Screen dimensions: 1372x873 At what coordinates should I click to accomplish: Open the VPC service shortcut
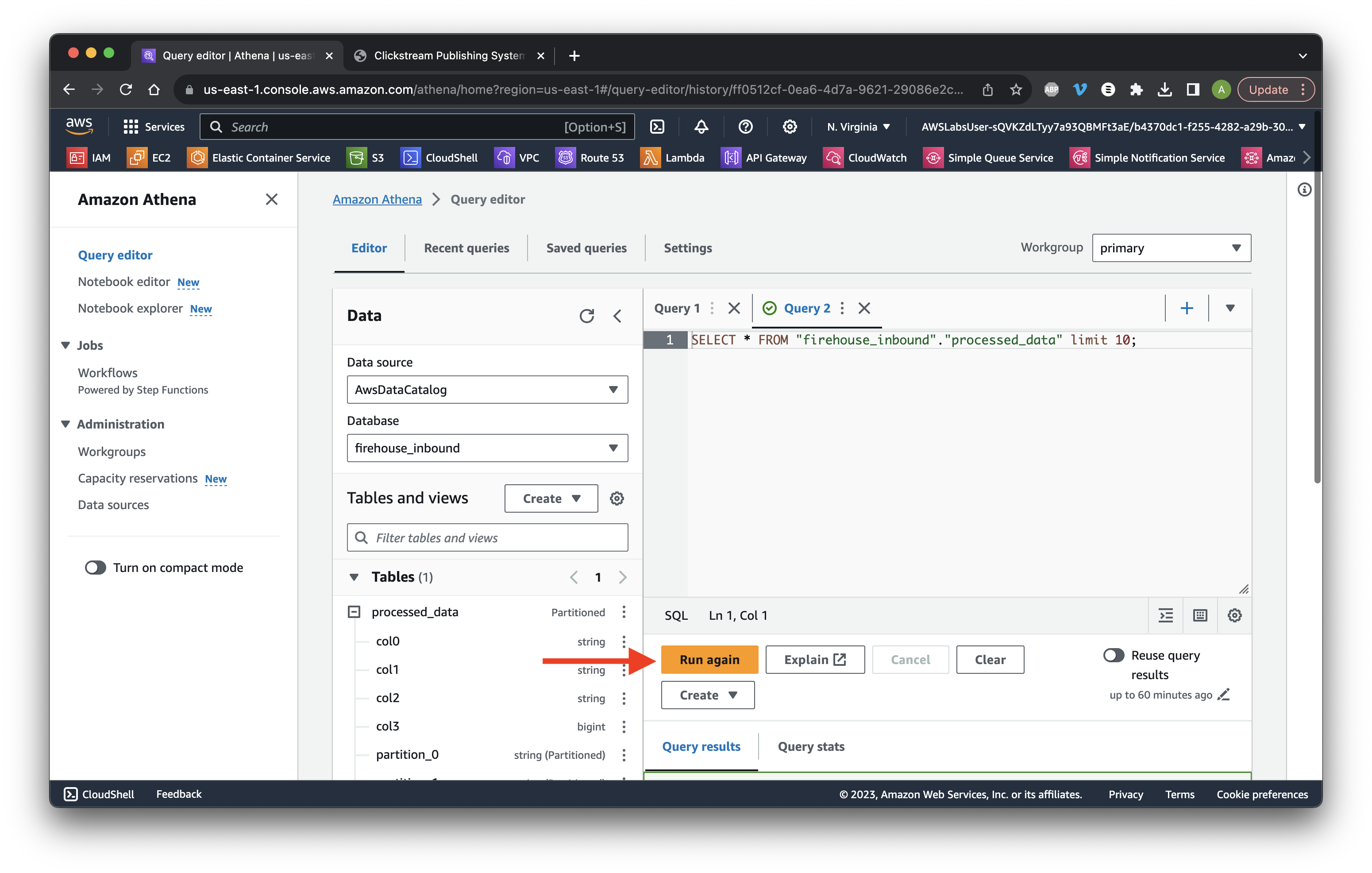[x=517, y=157]
